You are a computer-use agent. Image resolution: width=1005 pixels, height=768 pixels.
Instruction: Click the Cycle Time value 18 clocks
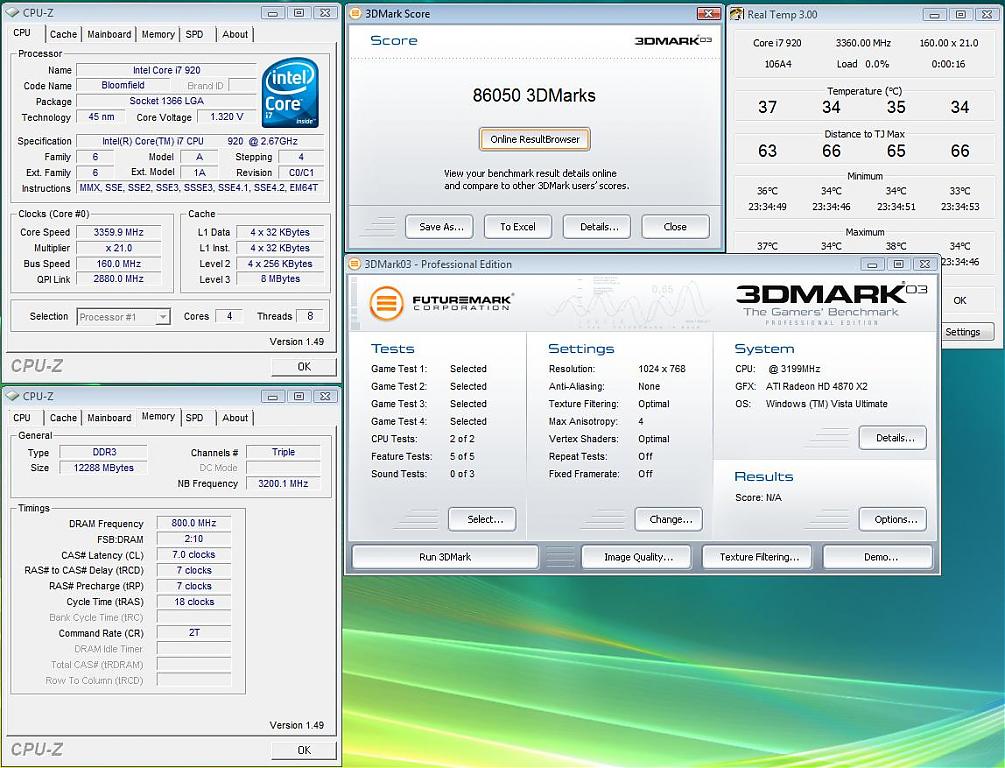coord(194,602)
